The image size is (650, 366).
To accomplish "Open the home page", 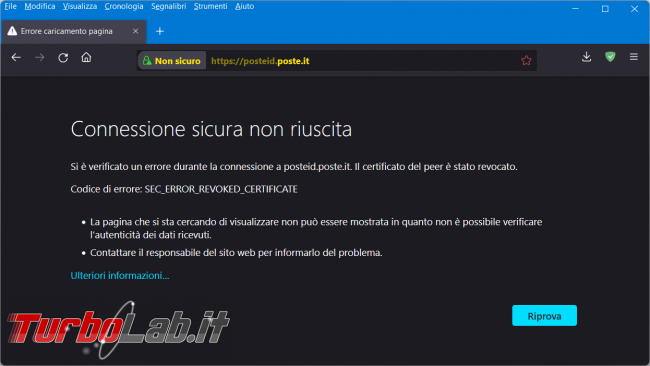I will pos(86,57).
